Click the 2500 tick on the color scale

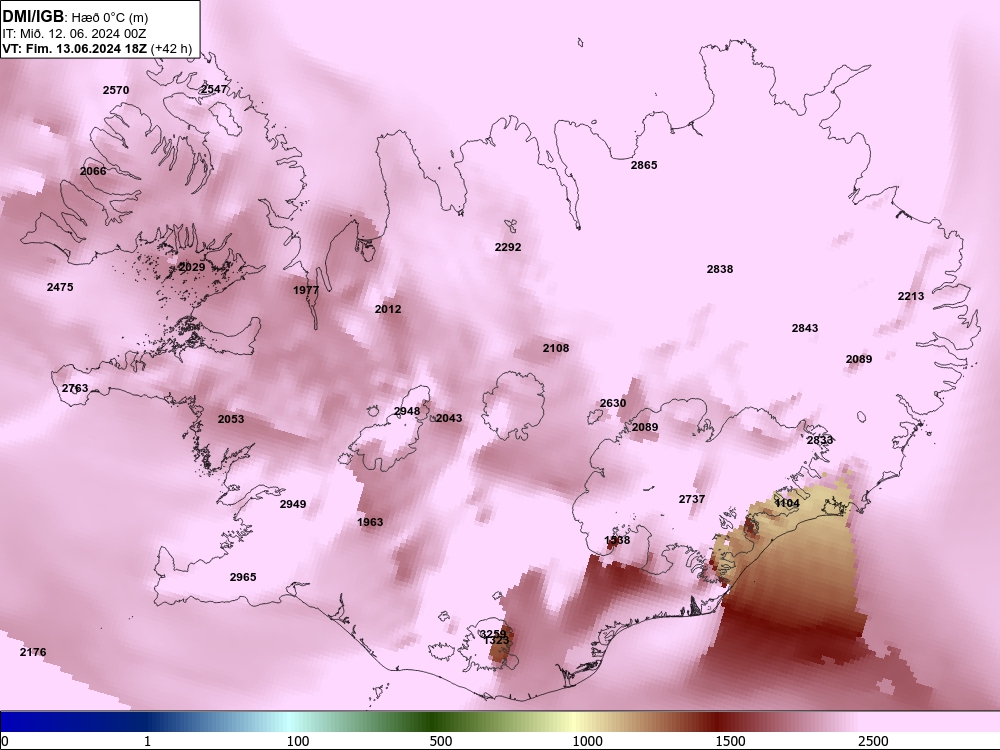click(x=873, y=741)
